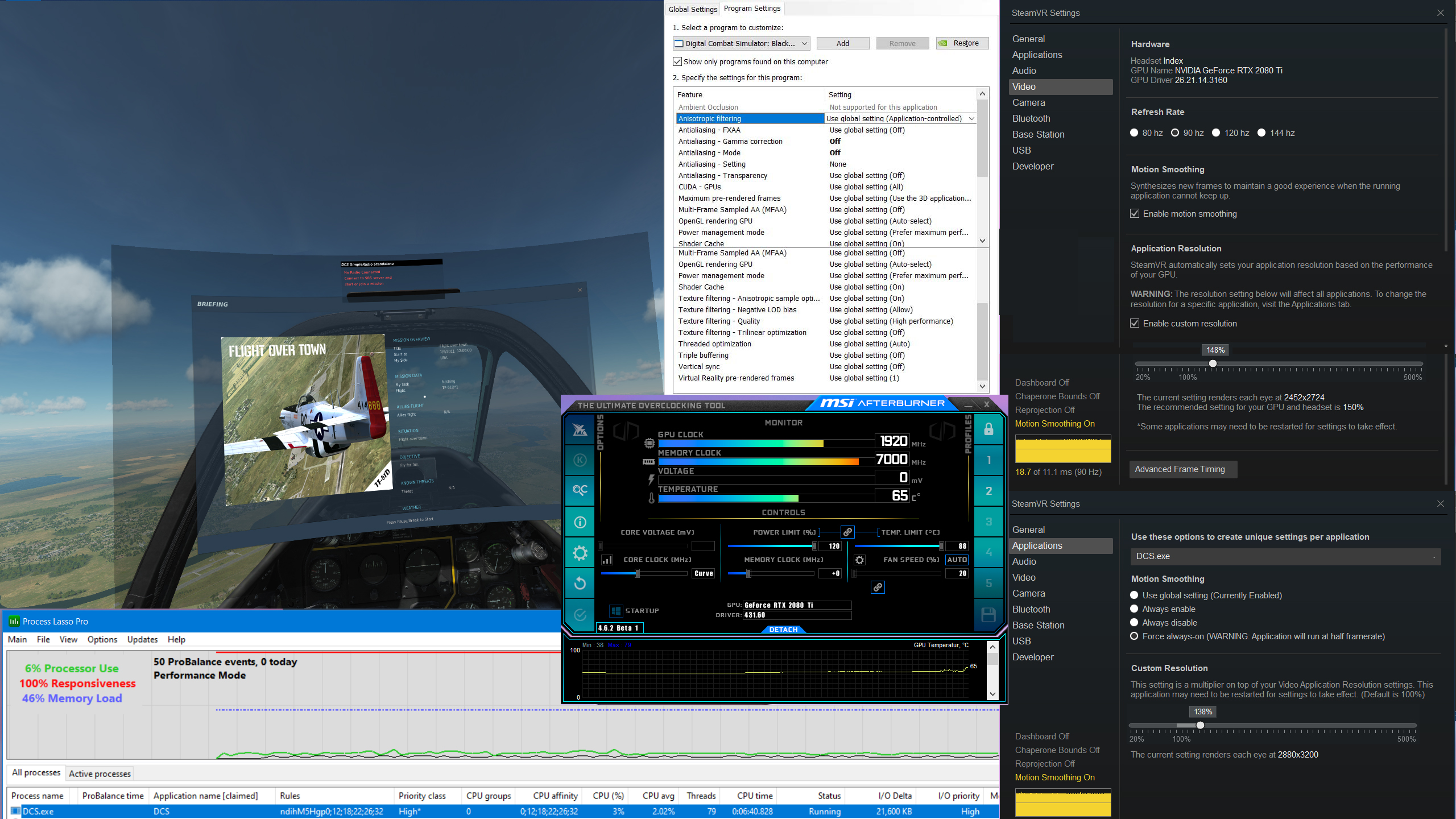Adjust the 148% application resolution slider

(x=1213, y=363)
